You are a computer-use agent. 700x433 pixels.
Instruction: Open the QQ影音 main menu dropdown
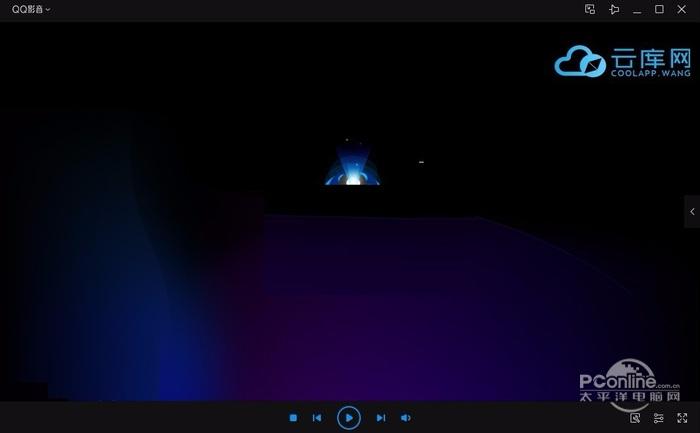click(31, 9)
